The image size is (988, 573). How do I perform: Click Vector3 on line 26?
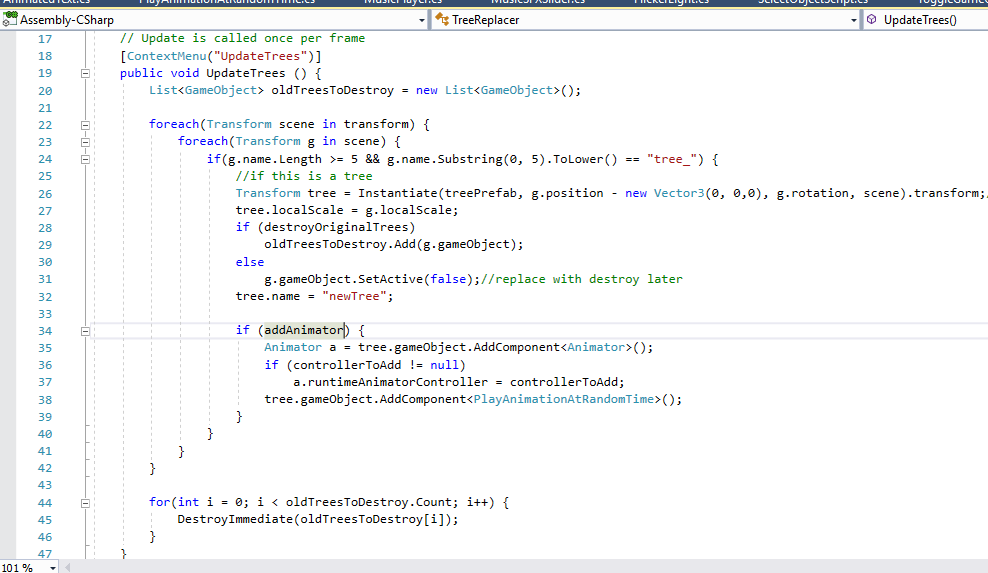click(679, 193)
